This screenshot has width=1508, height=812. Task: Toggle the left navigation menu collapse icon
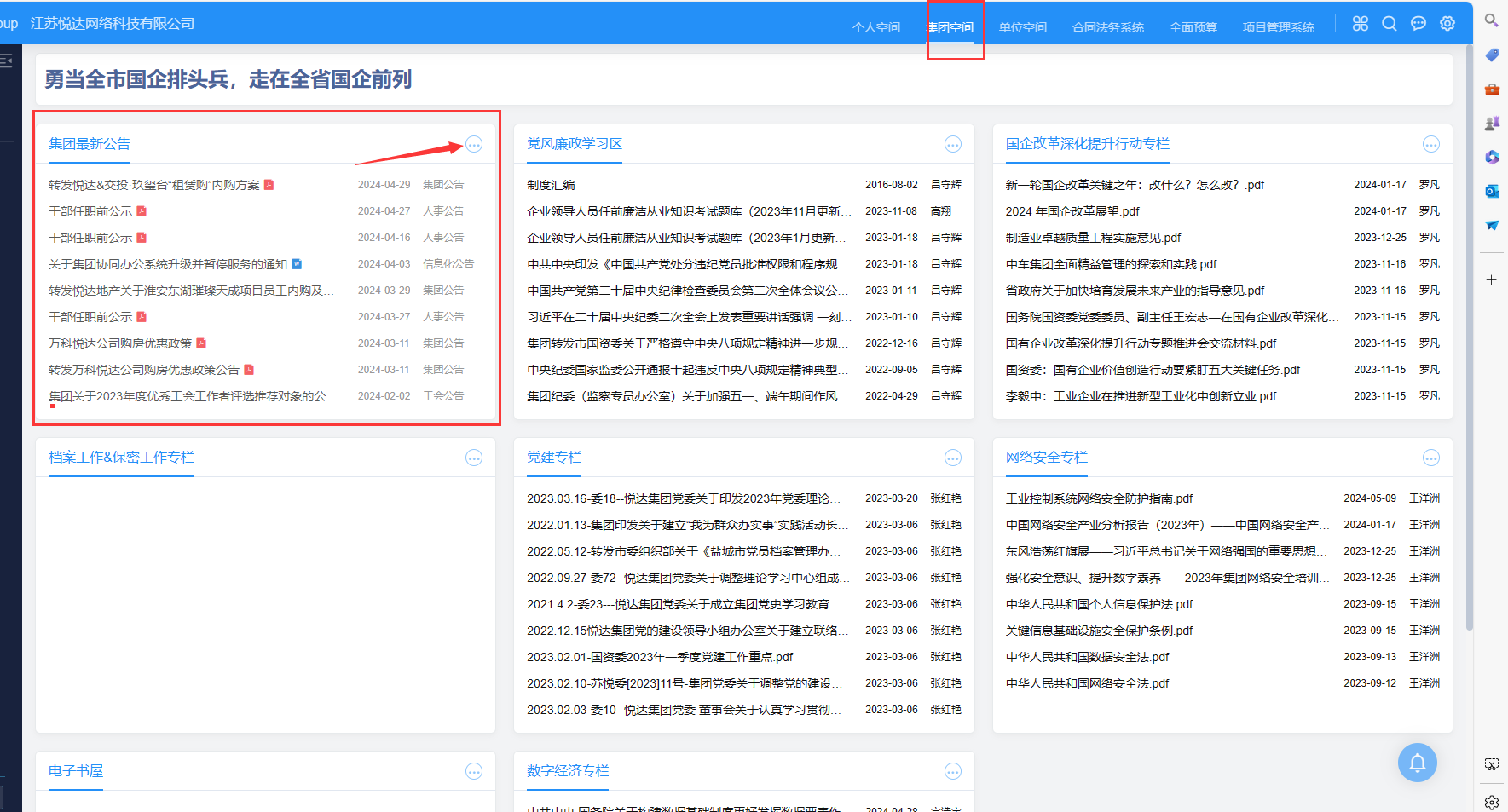pos(7,60)
